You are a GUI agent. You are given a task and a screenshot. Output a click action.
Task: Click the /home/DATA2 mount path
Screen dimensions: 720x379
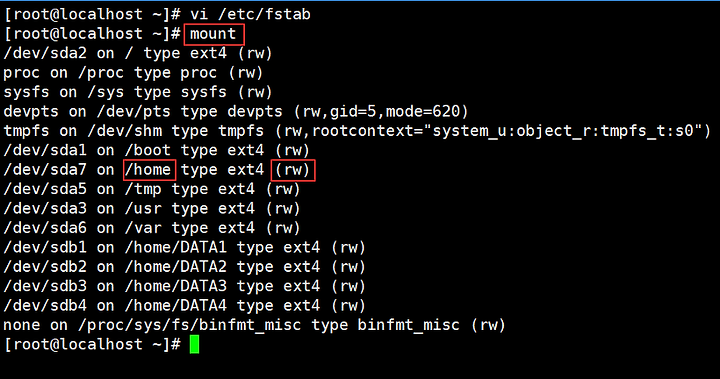point(176,267)
